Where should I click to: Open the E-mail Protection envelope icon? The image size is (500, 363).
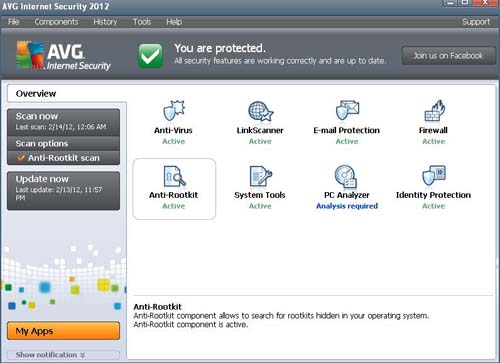(347, 110)
